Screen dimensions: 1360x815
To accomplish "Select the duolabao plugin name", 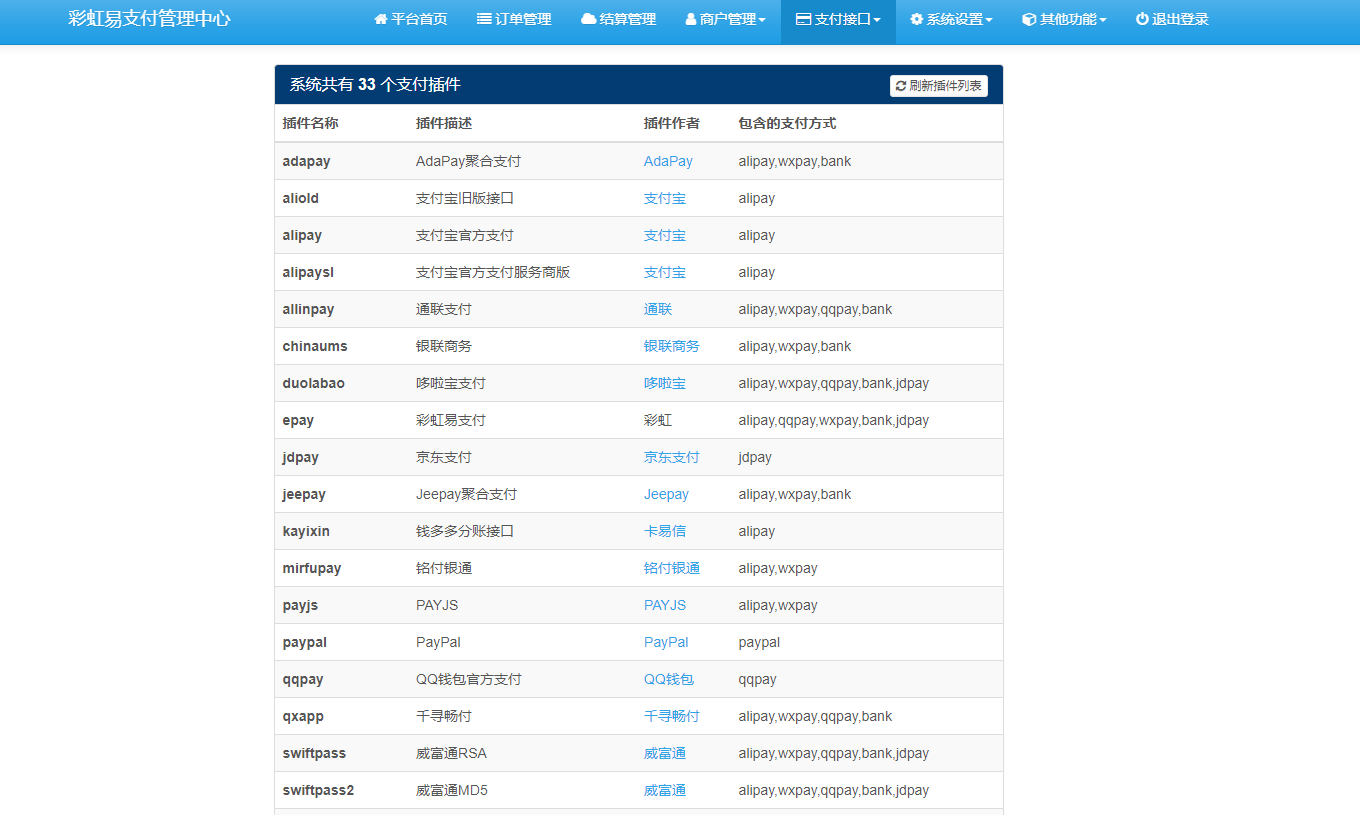I will [x=313, y=383].
